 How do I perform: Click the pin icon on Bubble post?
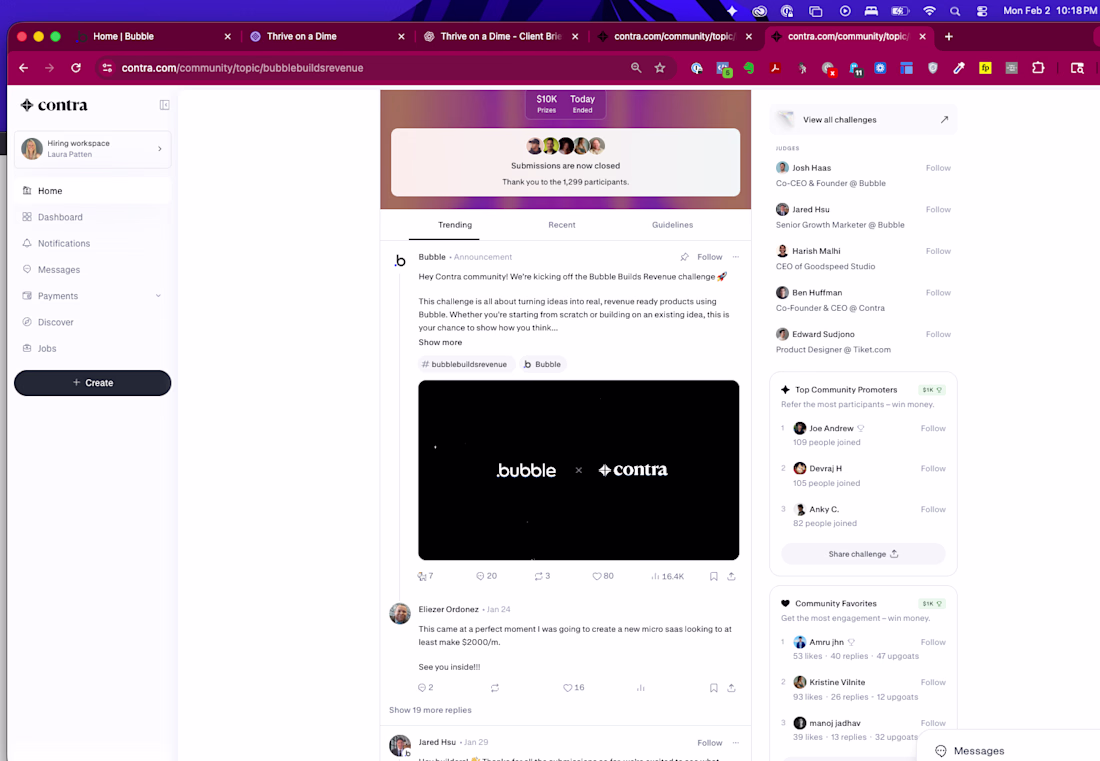click(x=684, y=257)
